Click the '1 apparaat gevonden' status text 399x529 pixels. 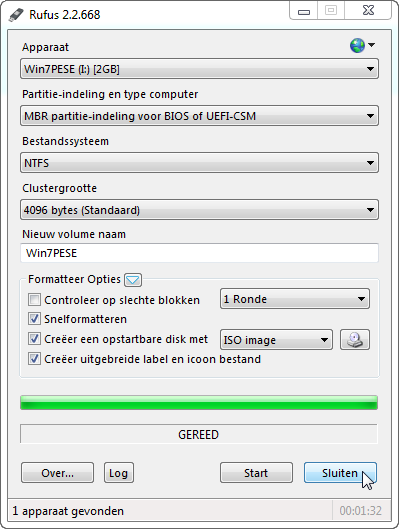click(68, 511)
